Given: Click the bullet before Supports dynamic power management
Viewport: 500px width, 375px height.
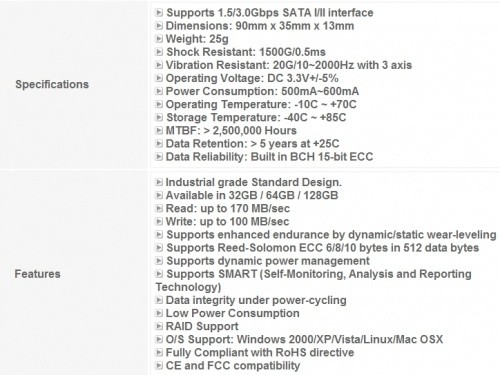Looking at the screenshot, I should [159, 261].
